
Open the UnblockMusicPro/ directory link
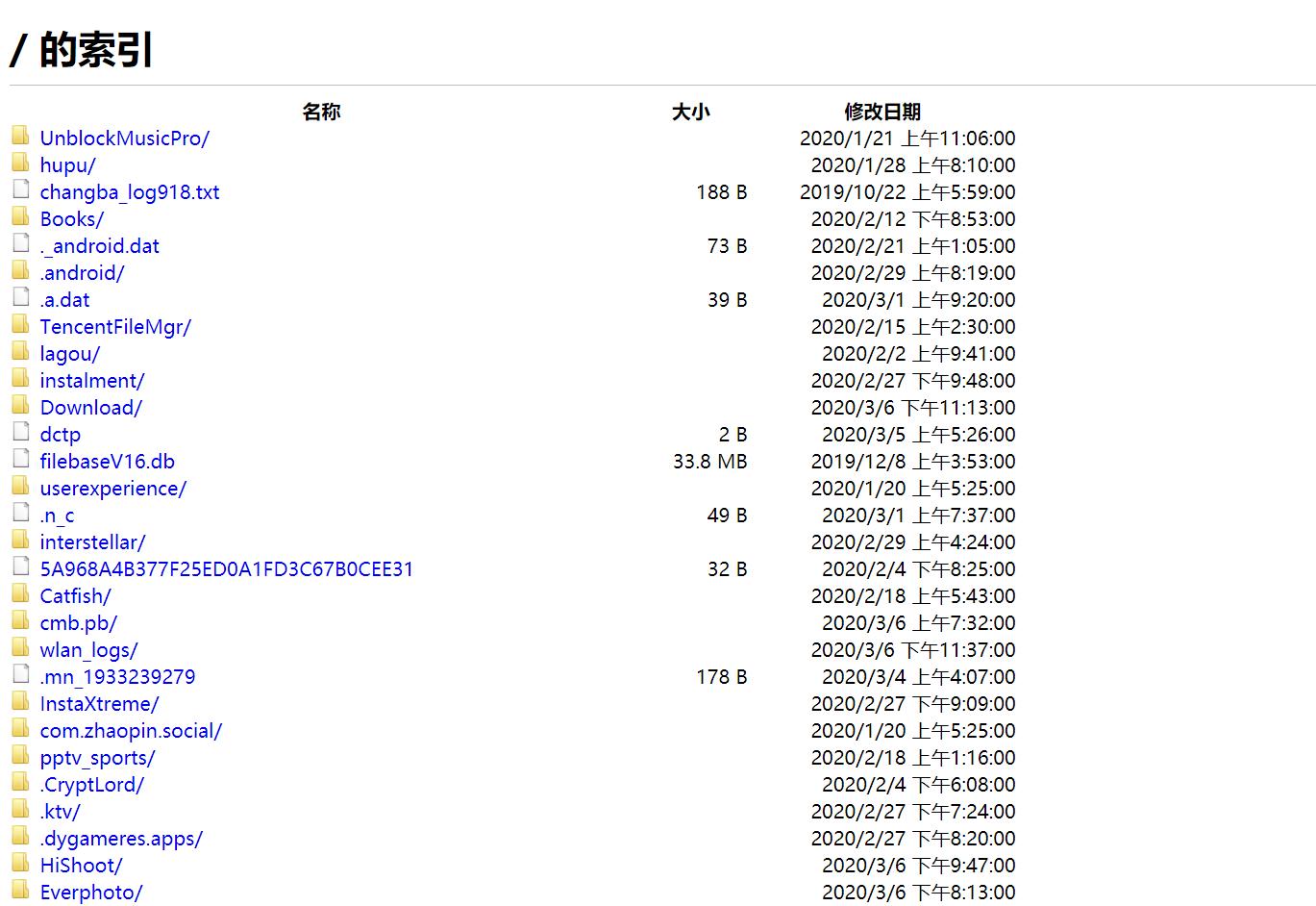point(125,138)
